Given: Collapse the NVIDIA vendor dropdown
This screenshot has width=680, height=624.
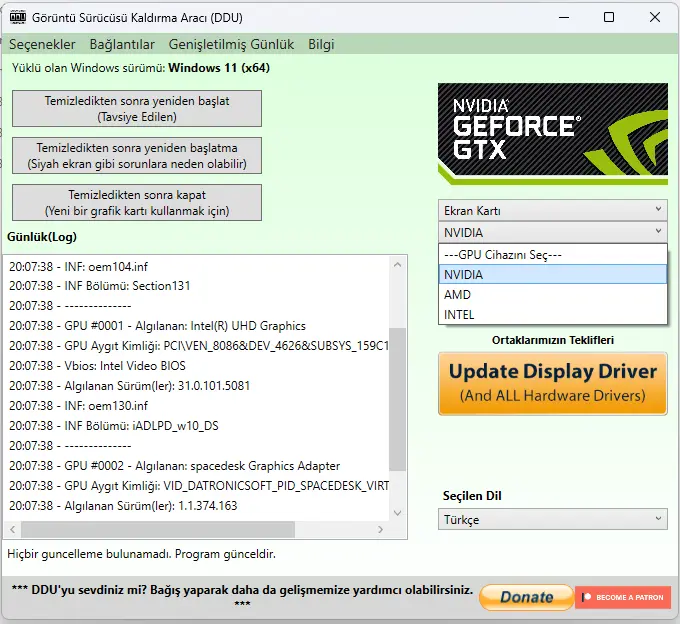Looking at the screenshot, I should [x=552, y=232].
